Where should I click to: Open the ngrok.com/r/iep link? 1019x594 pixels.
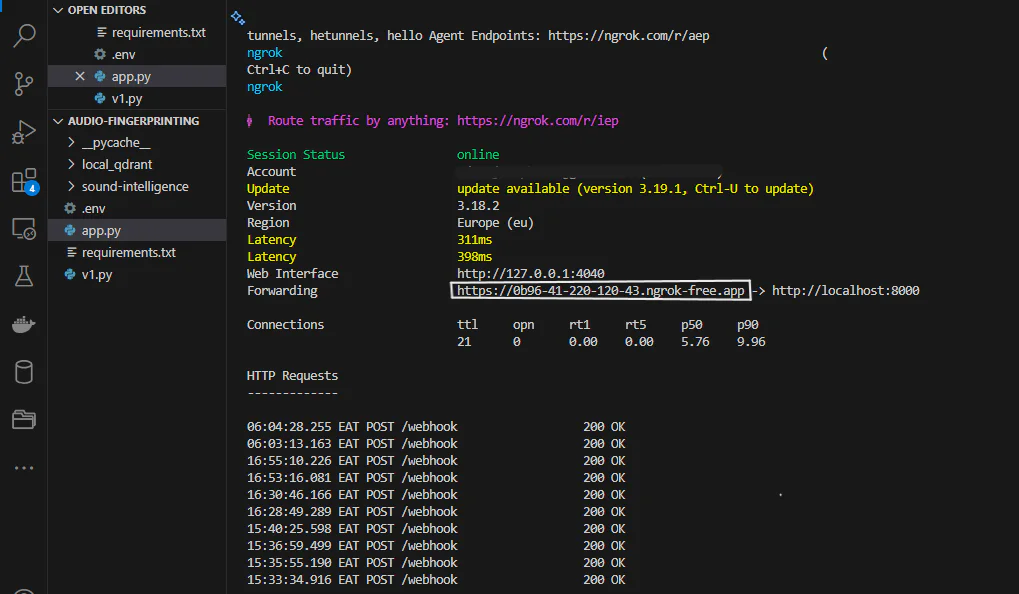tap(537, 121)
